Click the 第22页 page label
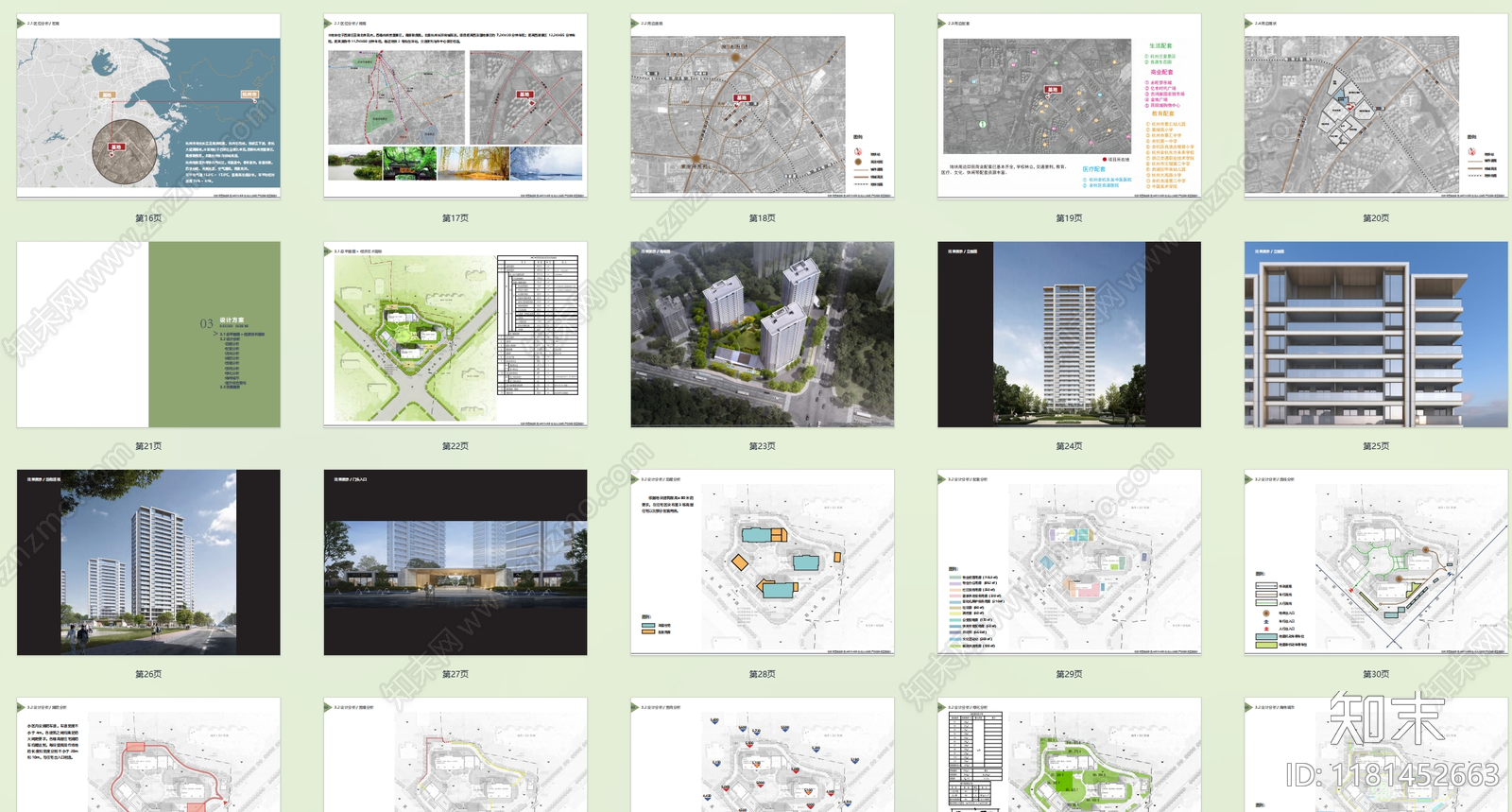The image size is (1512, 812). (x=455, y=446)
